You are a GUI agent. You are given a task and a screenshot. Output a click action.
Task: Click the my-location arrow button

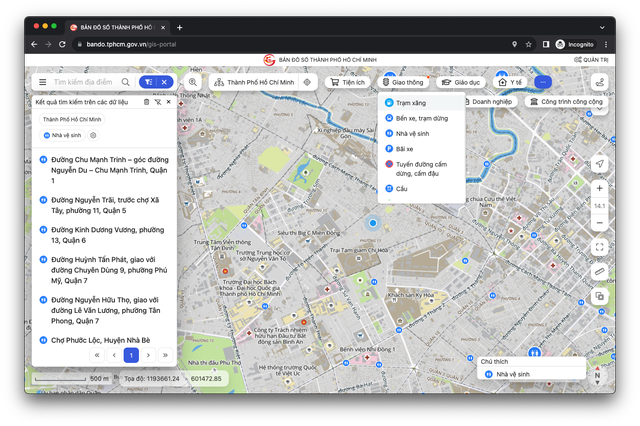click(x=600, y=164)
